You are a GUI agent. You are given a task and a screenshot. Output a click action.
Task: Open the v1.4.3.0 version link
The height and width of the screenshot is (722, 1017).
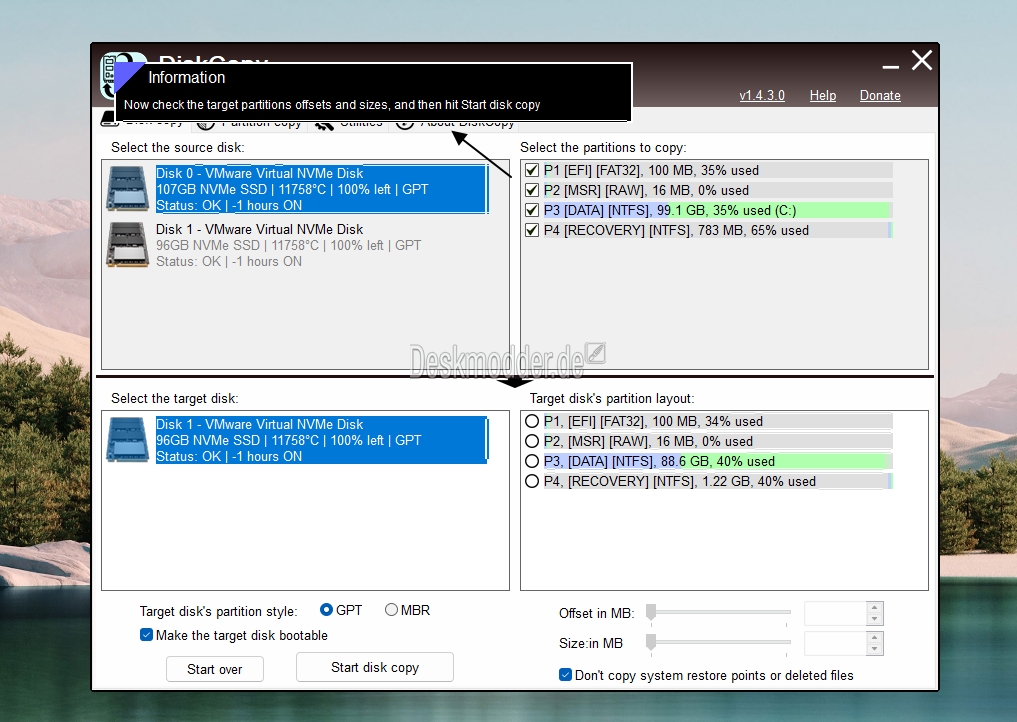762,95
